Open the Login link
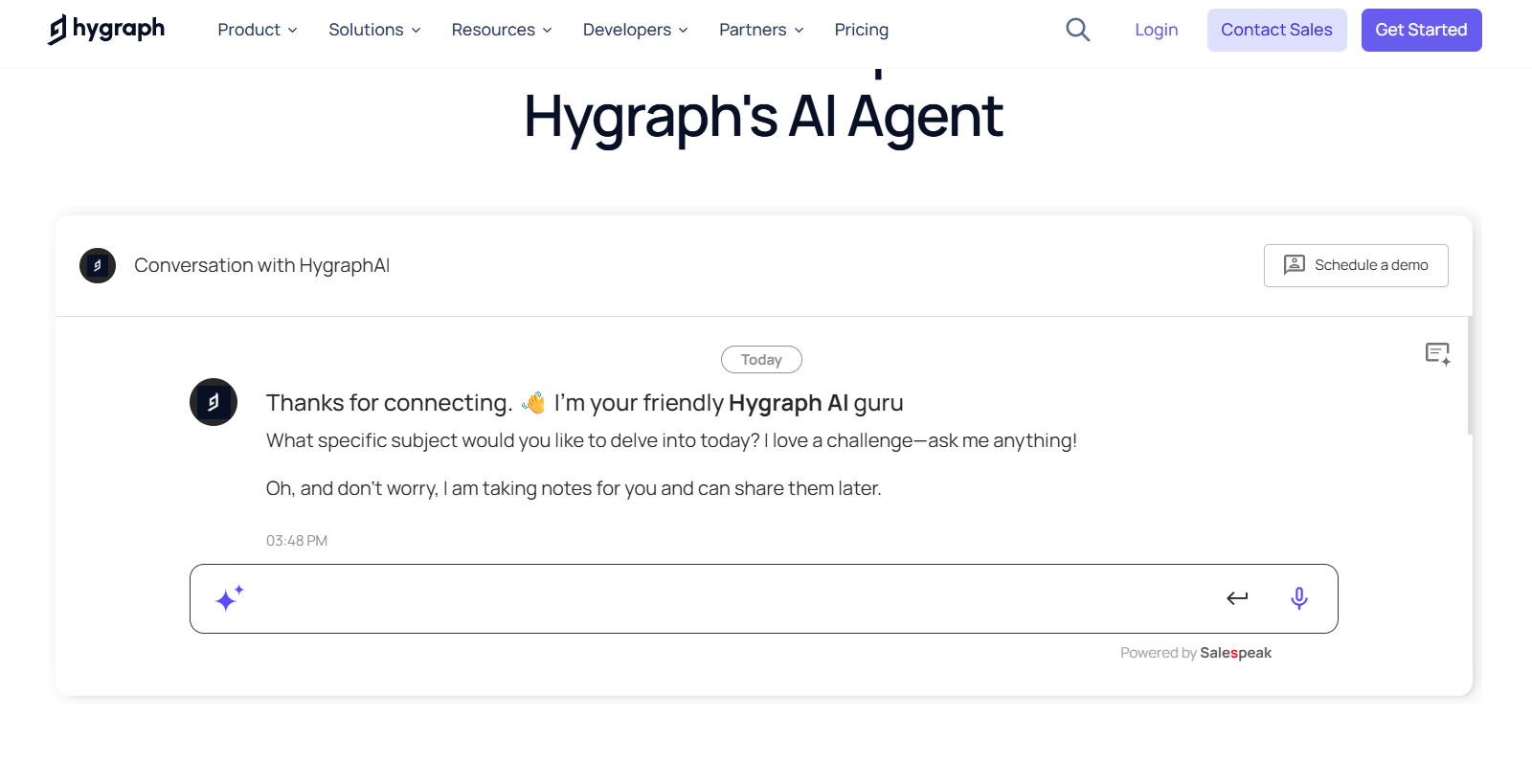Screen dimensions: 1532x784 1157,30
